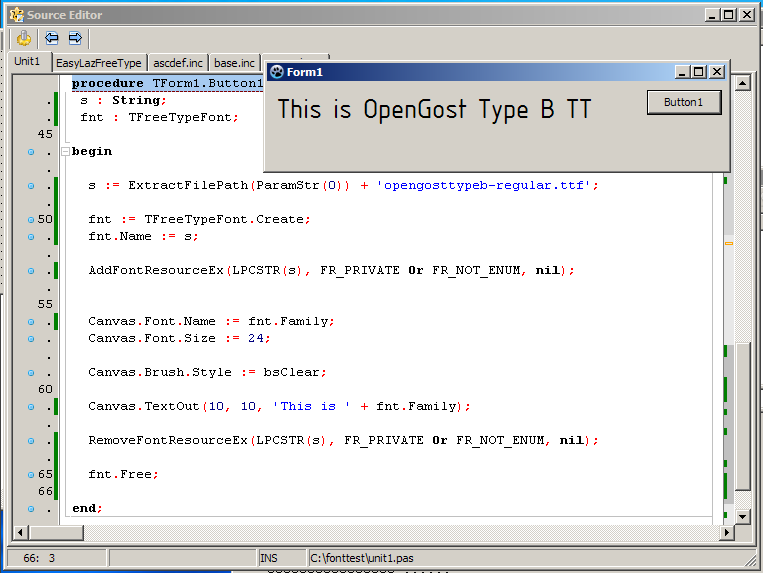The image size is (763, 573).
Task: Click gutter dot beside the fnt.Free line
Action: click(x=31, y=474)
